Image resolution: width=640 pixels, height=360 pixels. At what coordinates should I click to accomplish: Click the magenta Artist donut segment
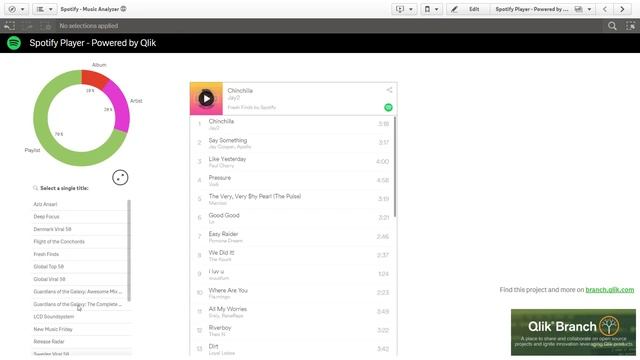118,106
